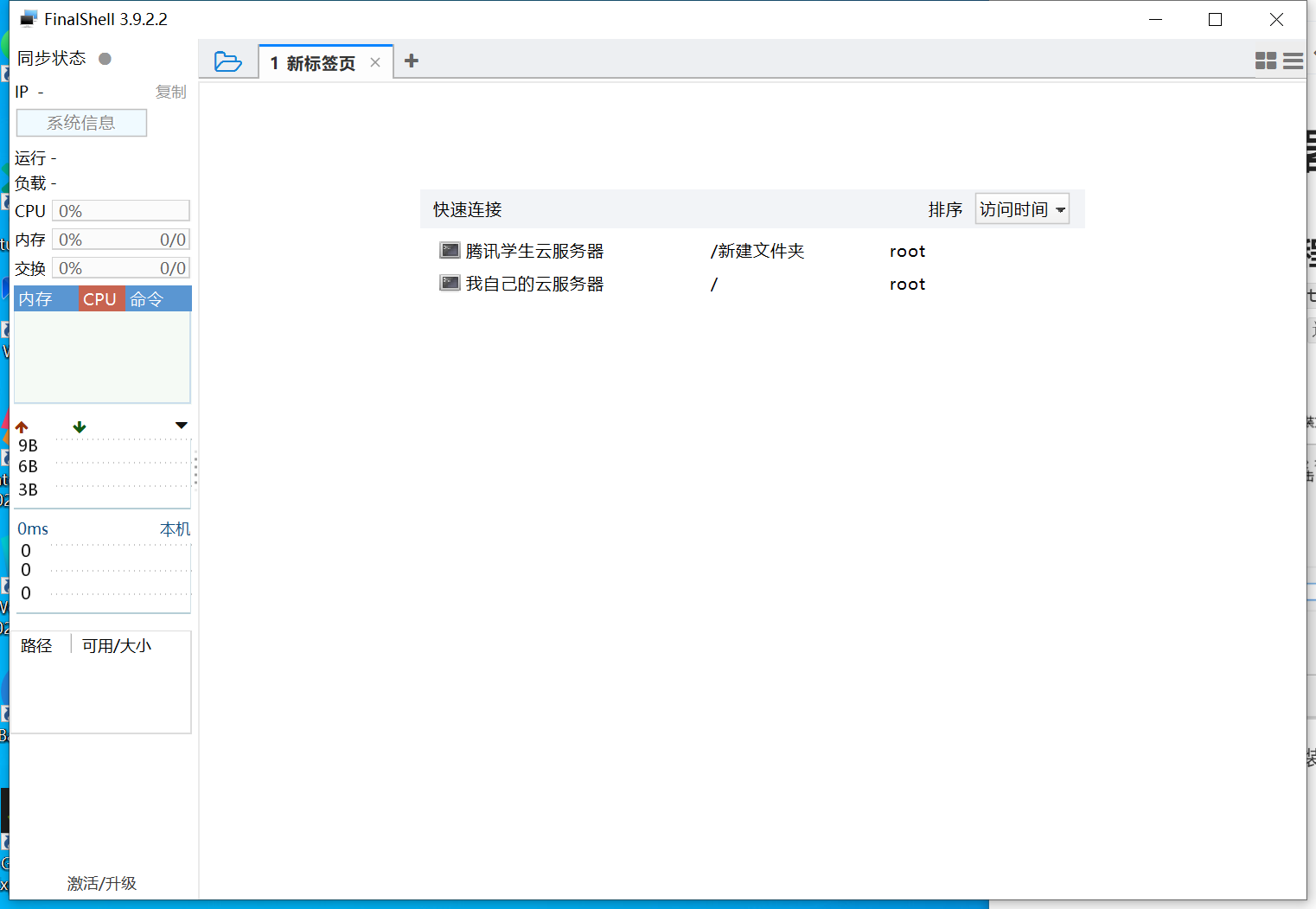Click the terminal icon beside 我自己的云服务器
This screenshot has height=909, width=1316.
point(450,283)
